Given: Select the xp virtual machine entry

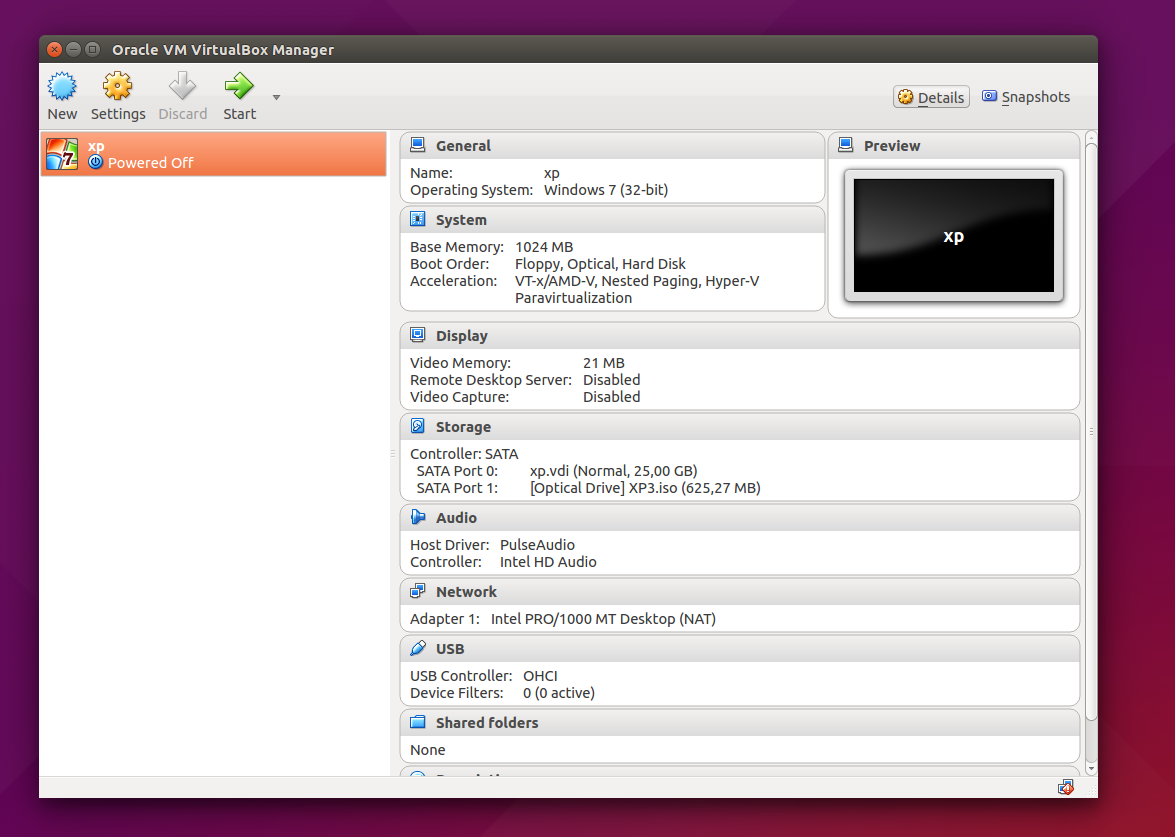Looking at the screenshot, I should pos(214,154).
